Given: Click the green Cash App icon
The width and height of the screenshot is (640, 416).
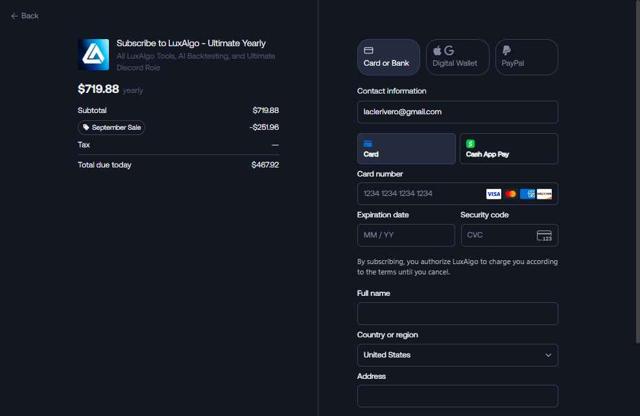Looking at the screenshot, I should (x=470, y=143).
